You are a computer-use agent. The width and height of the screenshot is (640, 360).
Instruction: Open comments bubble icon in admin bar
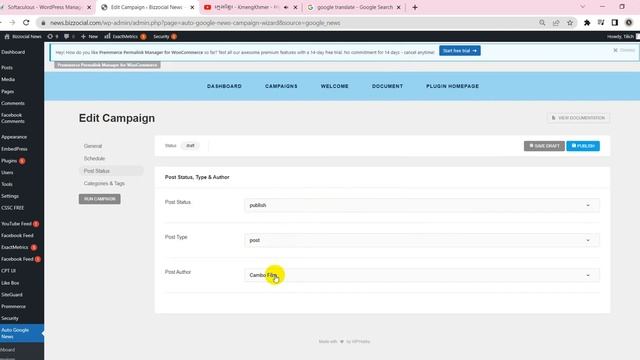pos(69,36)
